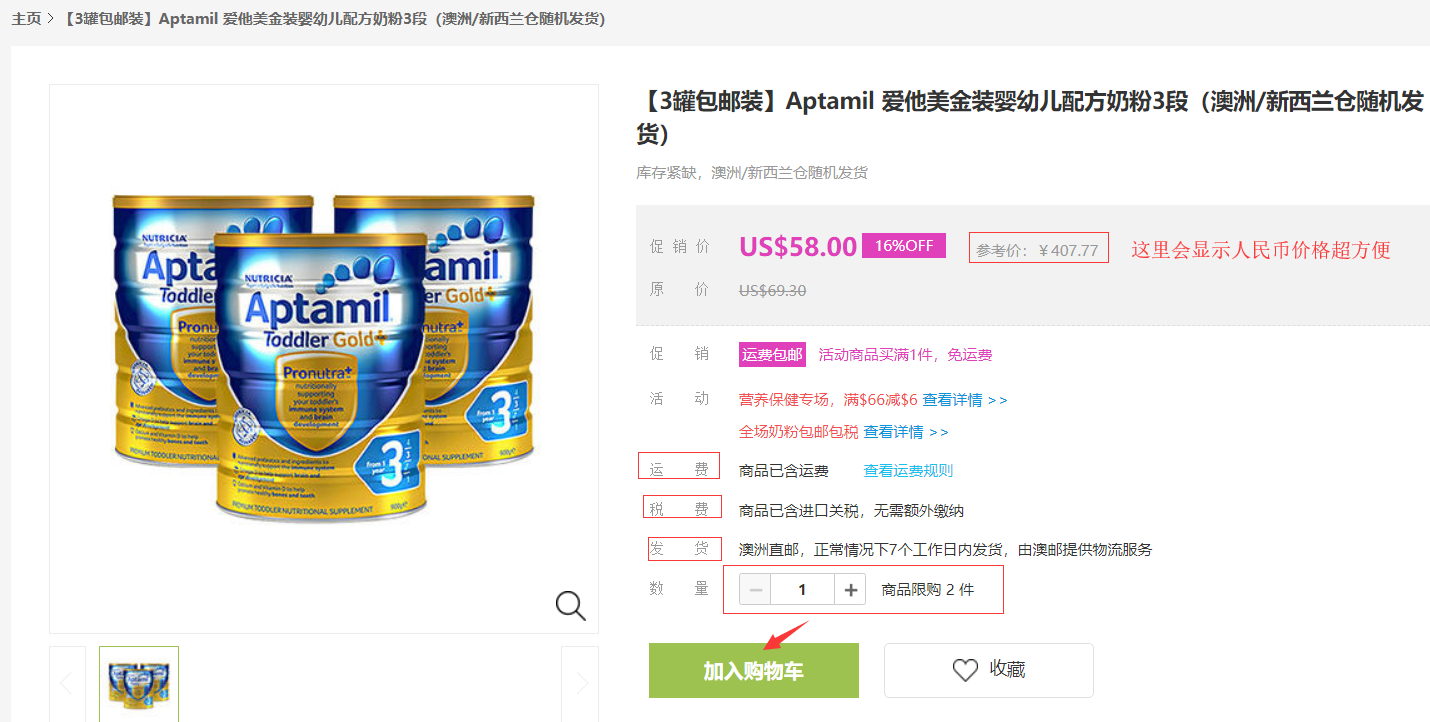Viewport: 1430px width, 722px height.
Task: Increase quantity with the plus button
Action: click(851, 590)
